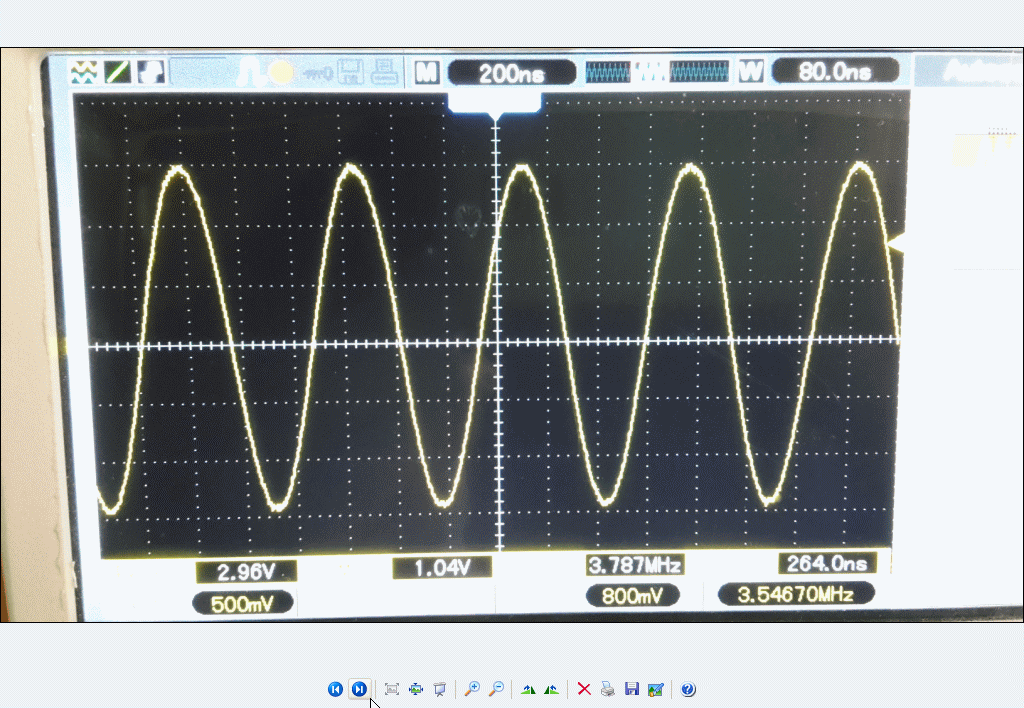Image resolution: width=1024 pixels, height=708 pixels.
Task: Delete the image using red X
Action: pyautogui.click(x=584, y=689)
